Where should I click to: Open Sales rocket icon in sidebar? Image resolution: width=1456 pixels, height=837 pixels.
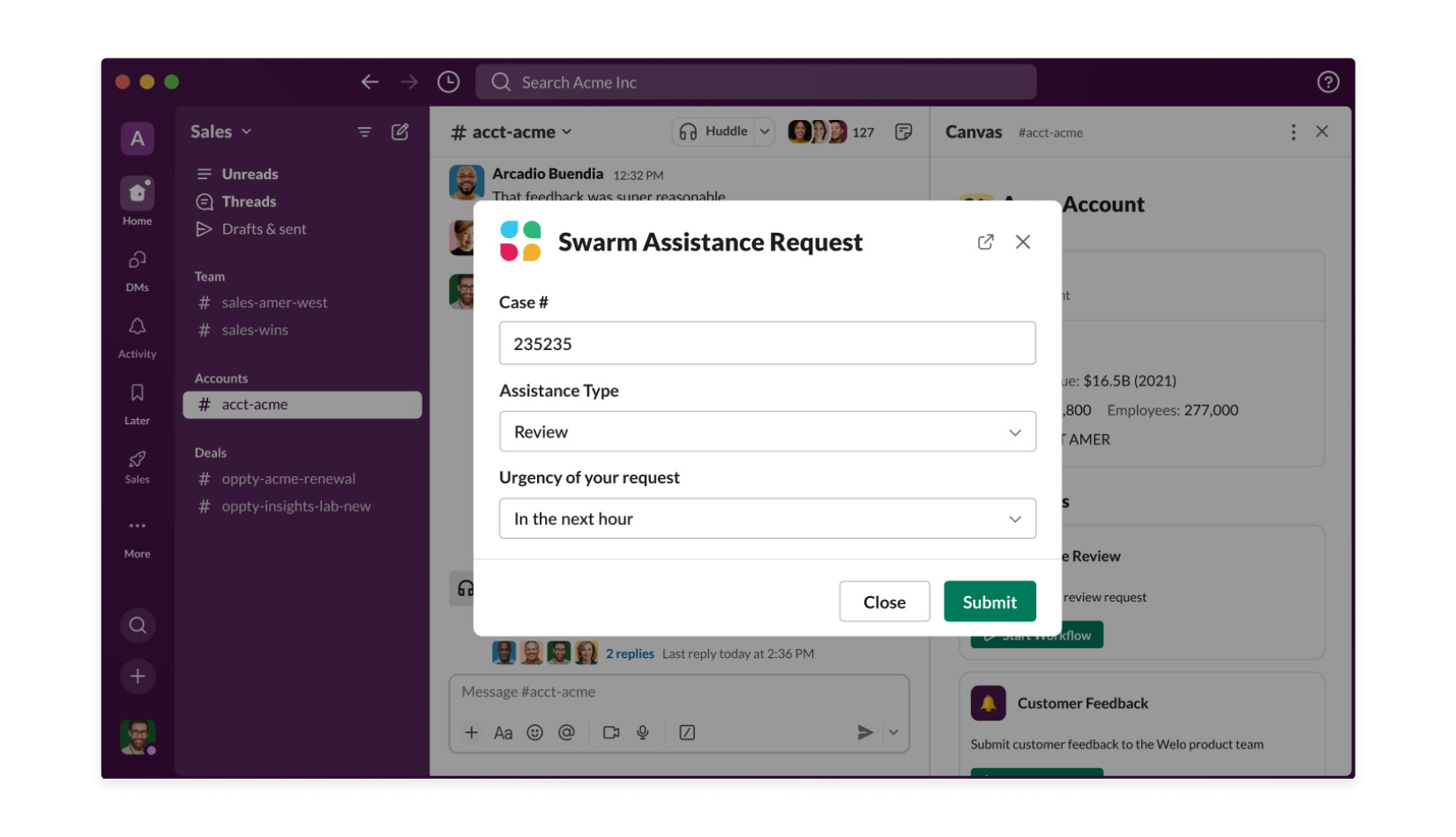138,467
